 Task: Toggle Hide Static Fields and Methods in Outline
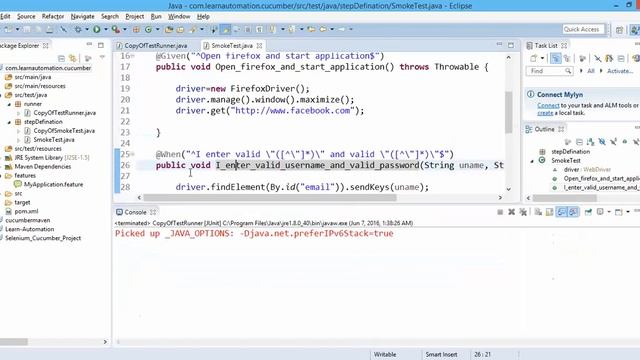[613, 142]
